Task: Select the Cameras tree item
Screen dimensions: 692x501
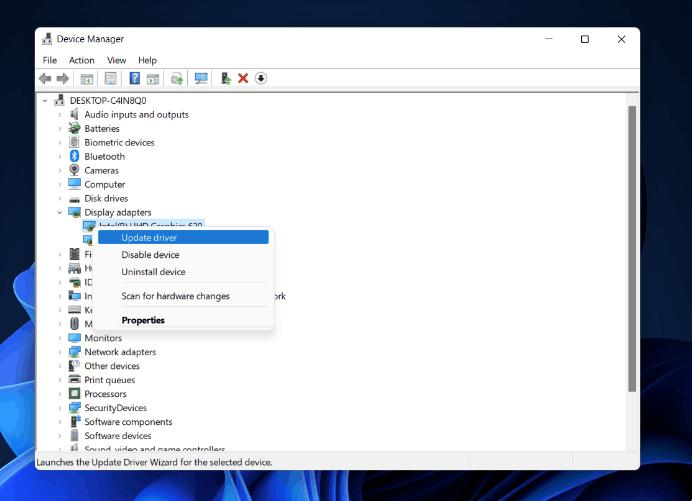Action: pos(101,170)
